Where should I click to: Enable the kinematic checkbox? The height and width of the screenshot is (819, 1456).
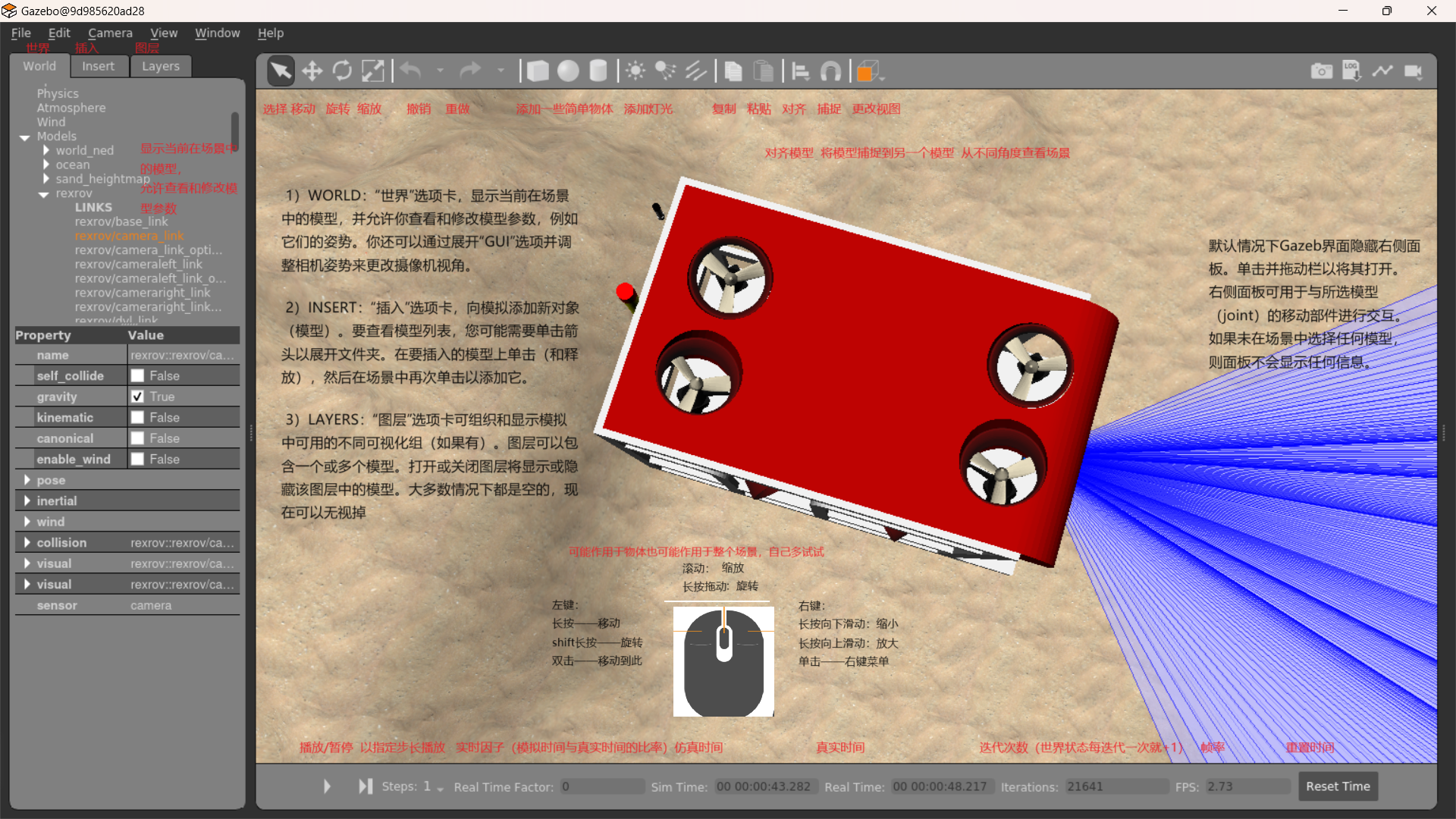pos(137,417)
